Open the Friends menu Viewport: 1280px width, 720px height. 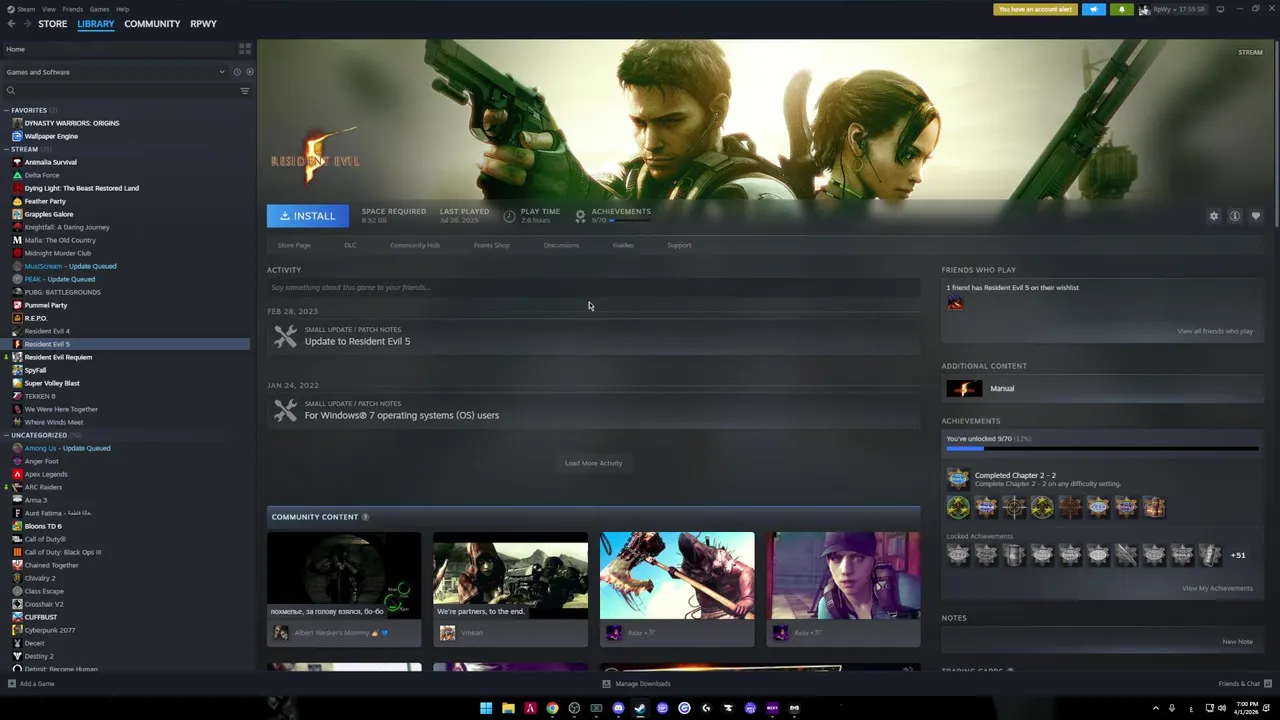(73, 9)
